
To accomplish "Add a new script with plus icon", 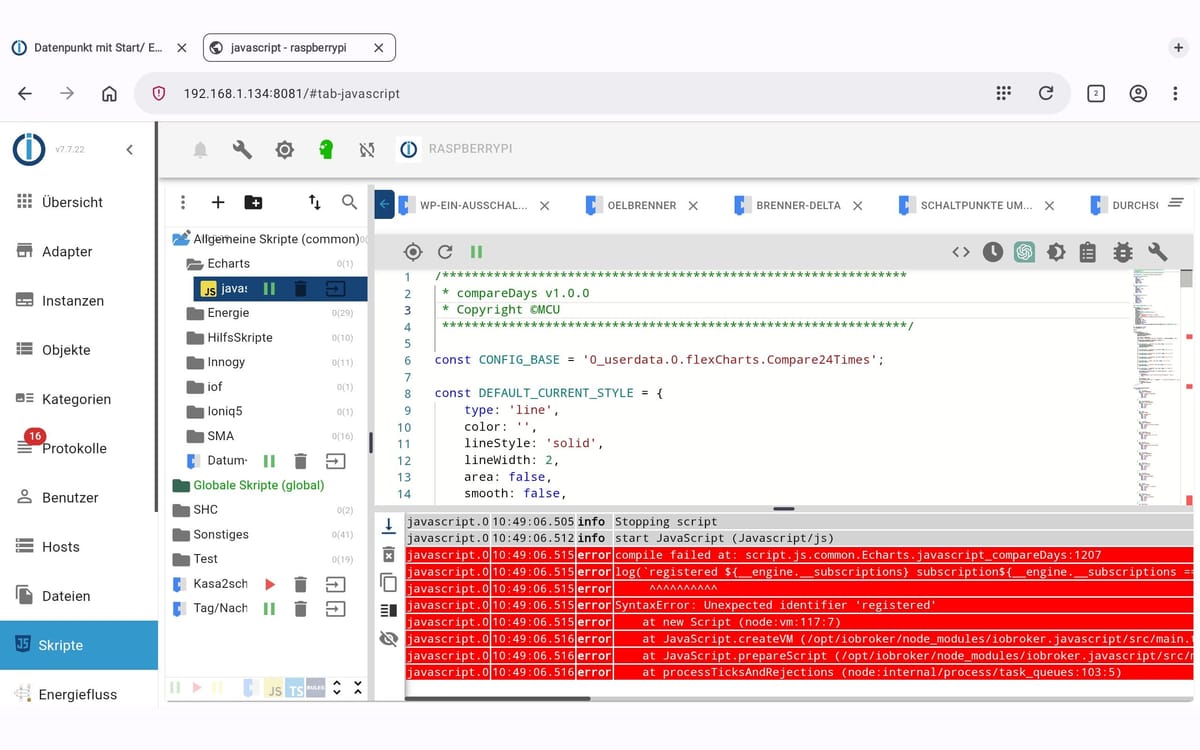I will point(218,202).
